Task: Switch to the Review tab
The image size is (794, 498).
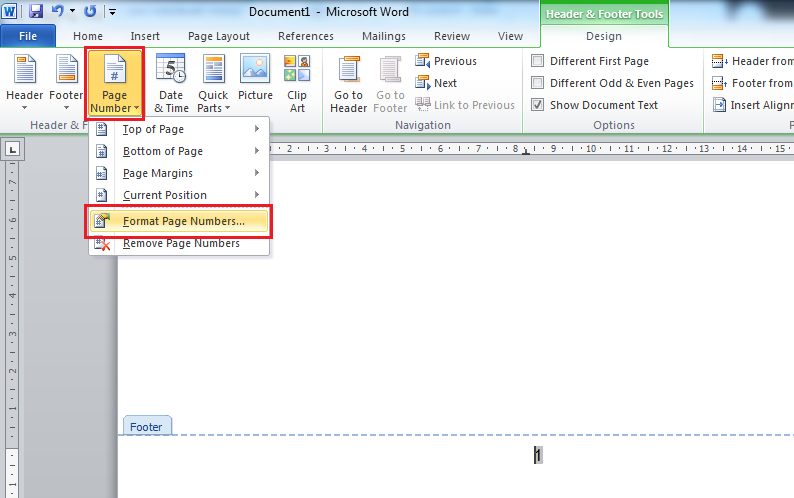Action: tap(452, 36)
